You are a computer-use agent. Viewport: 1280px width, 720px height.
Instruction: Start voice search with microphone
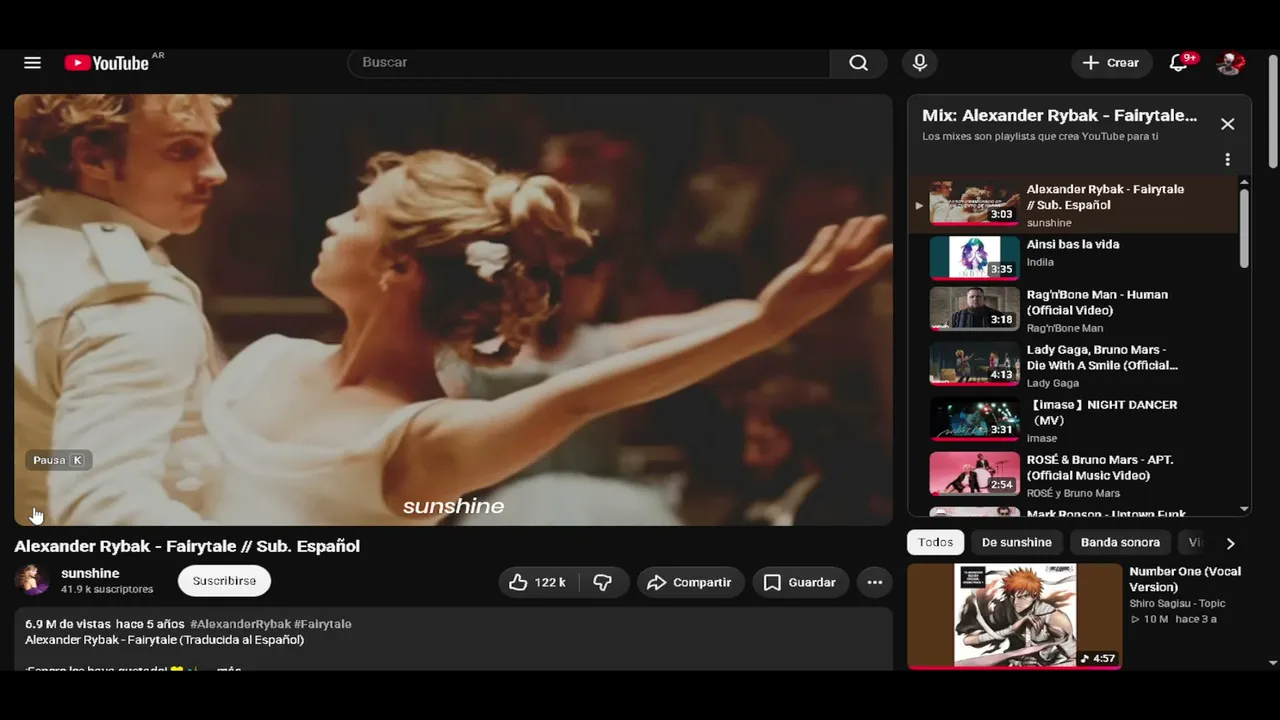(x=920, y=63)
